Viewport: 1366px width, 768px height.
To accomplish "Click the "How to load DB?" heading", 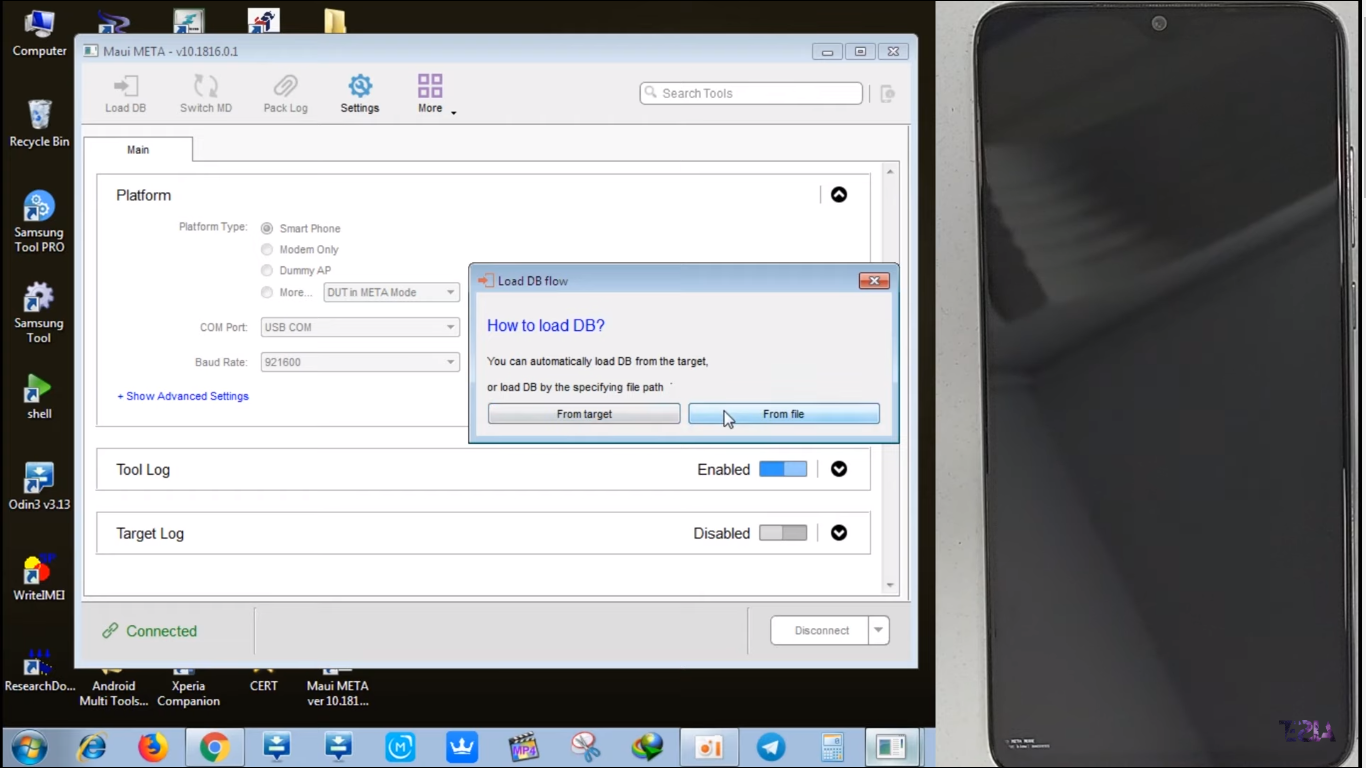I will (x=546, y=326).
